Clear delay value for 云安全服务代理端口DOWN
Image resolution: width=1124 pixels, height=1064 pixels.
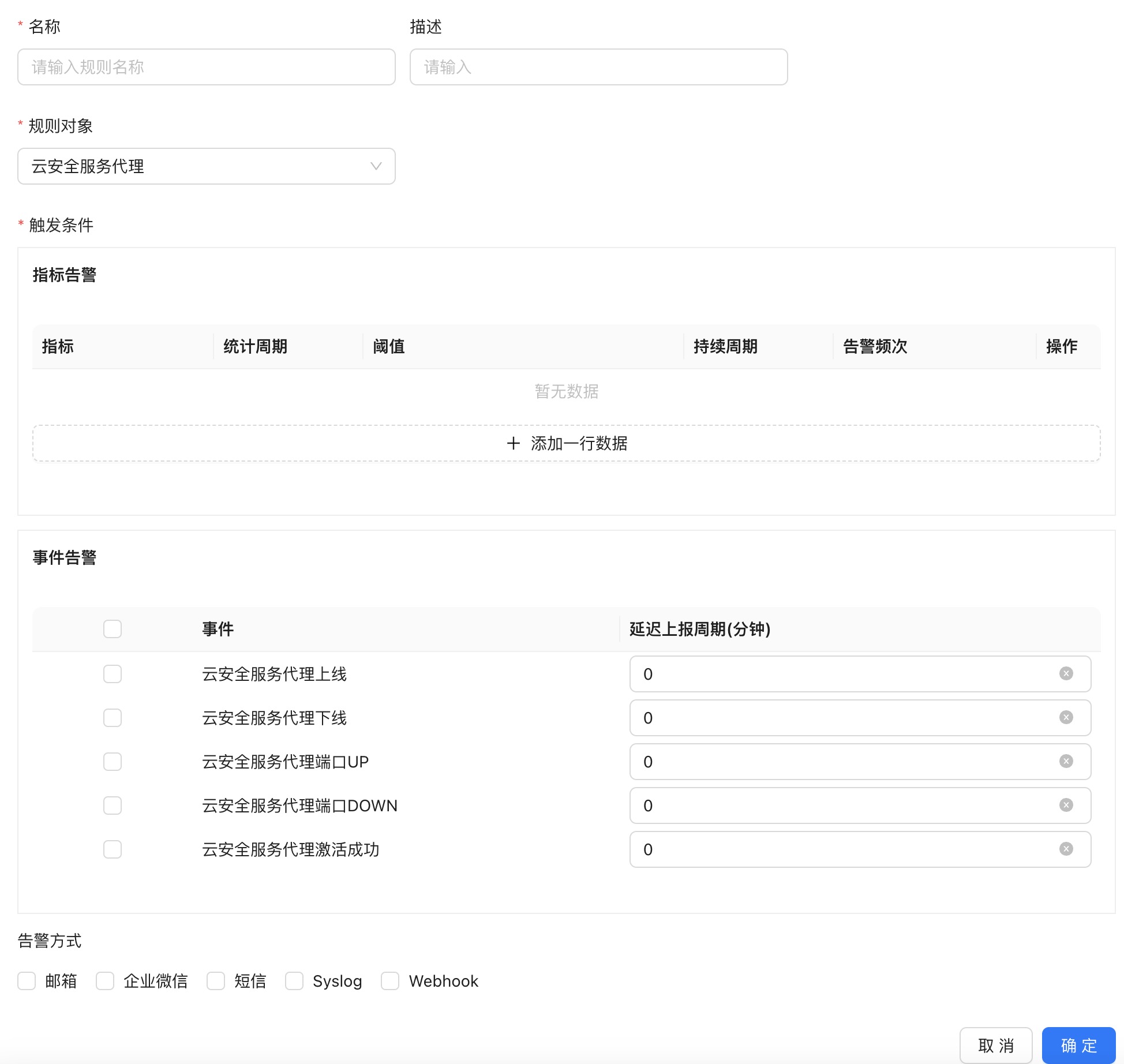tap(1066, 805)
